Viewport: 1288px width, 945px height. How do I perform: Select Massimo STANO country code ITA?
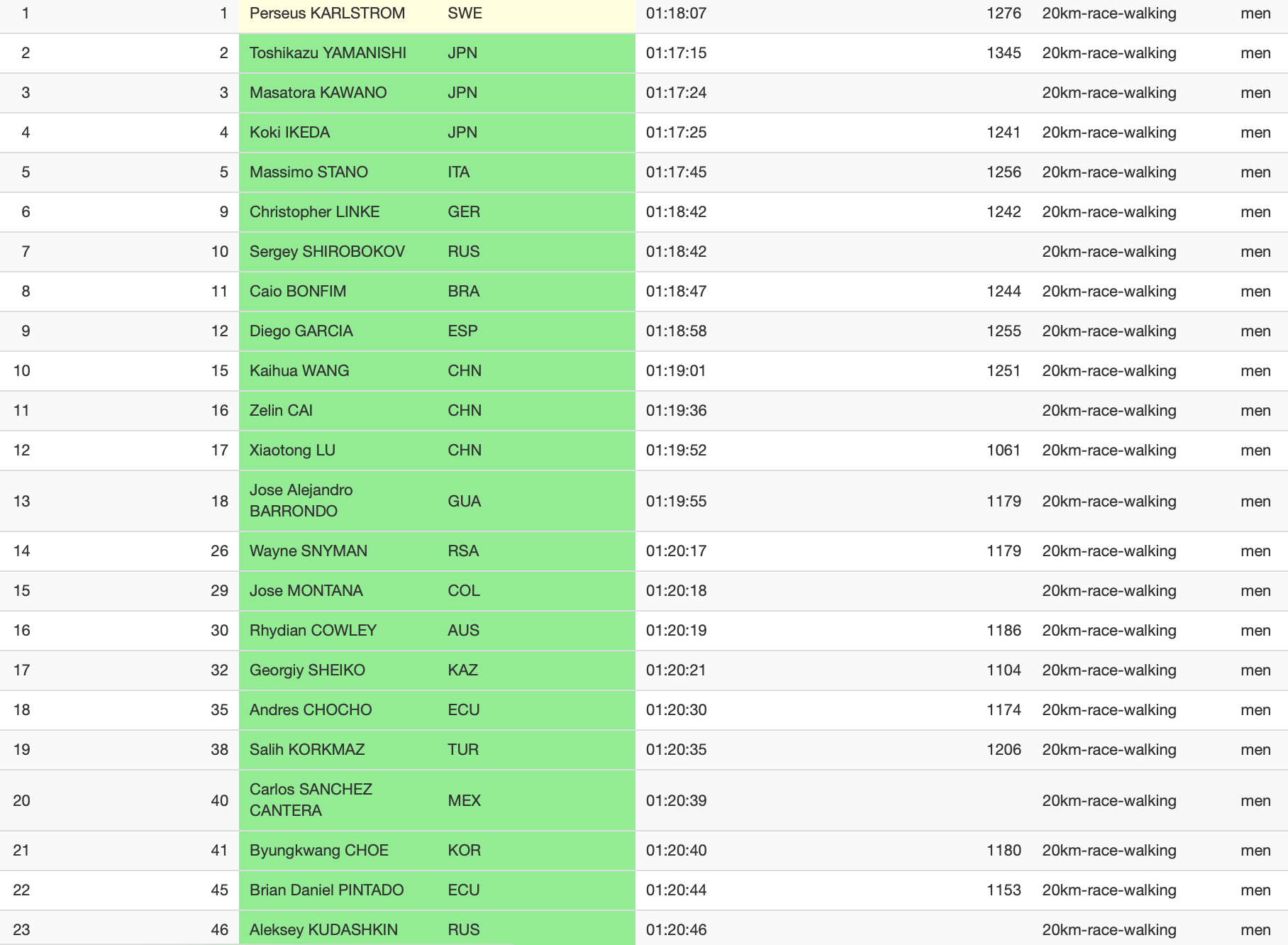(x=458, y=172)
